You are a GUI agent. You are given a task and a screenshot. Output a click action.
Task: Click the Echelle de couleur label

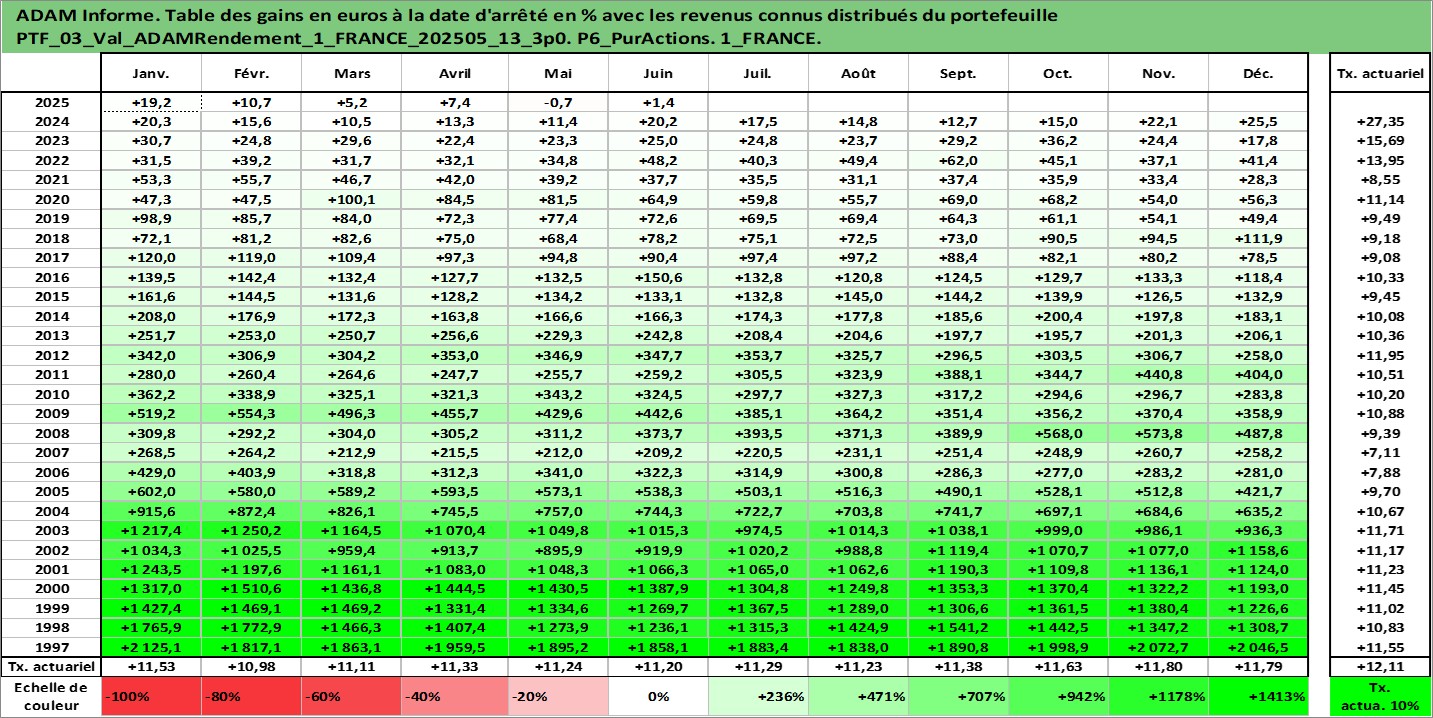coord(51,696)
